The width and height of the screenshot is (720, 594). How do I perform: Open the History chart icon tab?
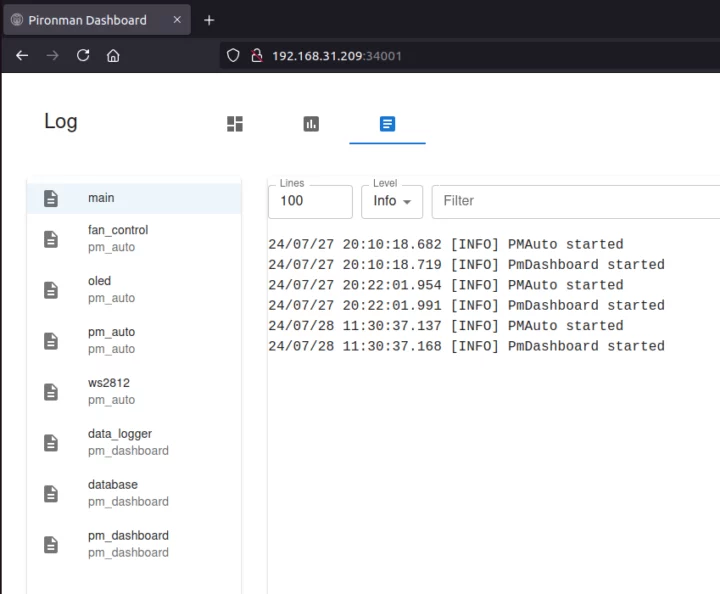[311, 124]
